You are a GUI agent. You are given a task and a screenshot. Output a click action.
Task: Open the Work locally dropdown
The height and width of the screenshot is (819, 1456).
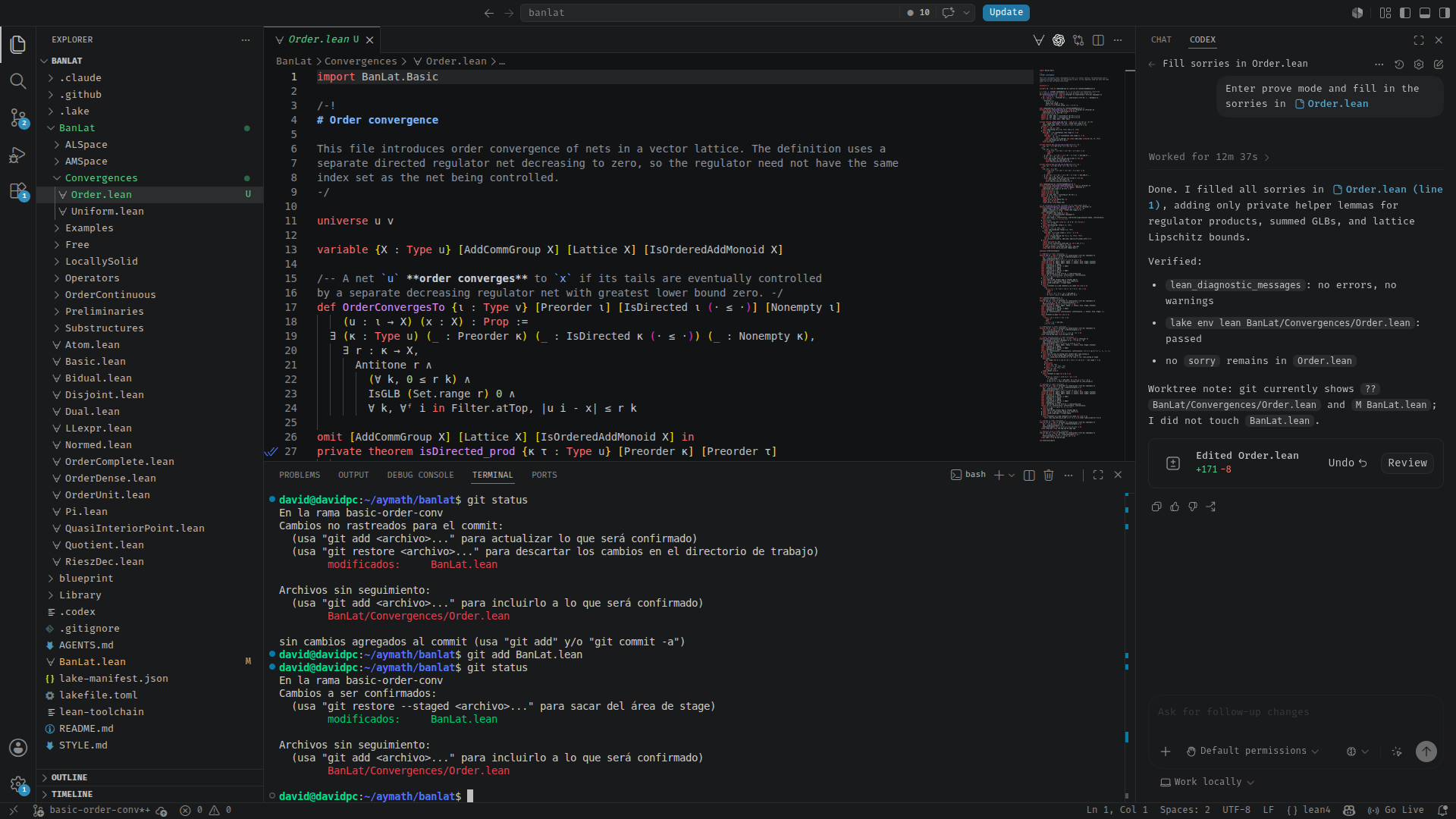tap(1207, 783)
